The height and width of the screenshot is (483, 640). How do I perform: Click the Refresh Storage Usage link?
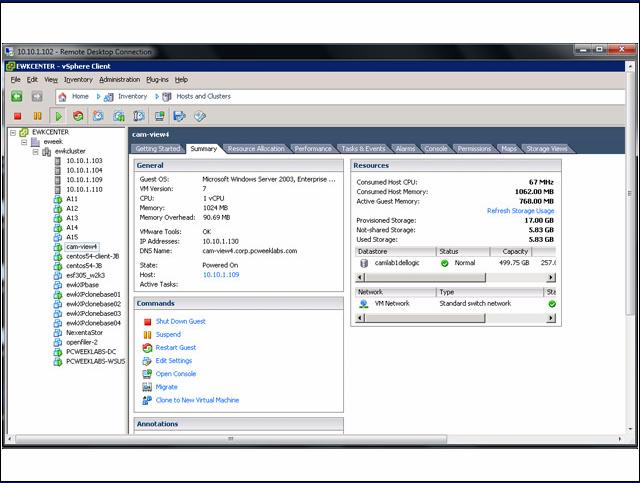pos(520,211)
